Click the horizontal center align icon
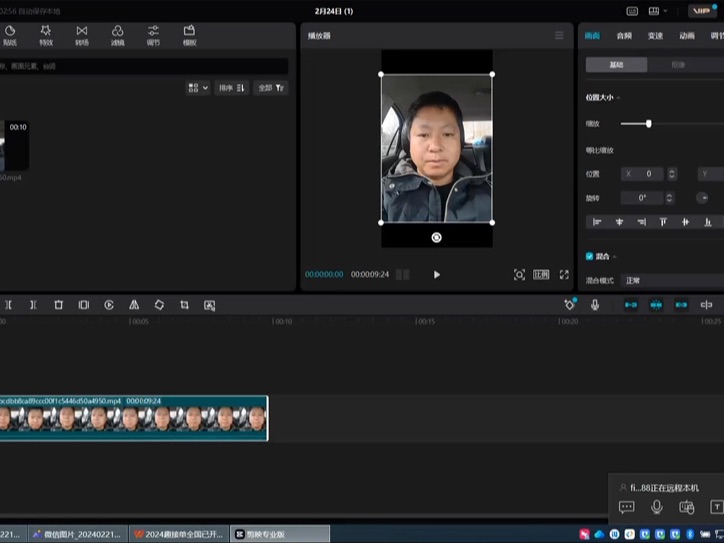This screenshot has width=724, height=543. pyautogui.click(x=619, y=222)
